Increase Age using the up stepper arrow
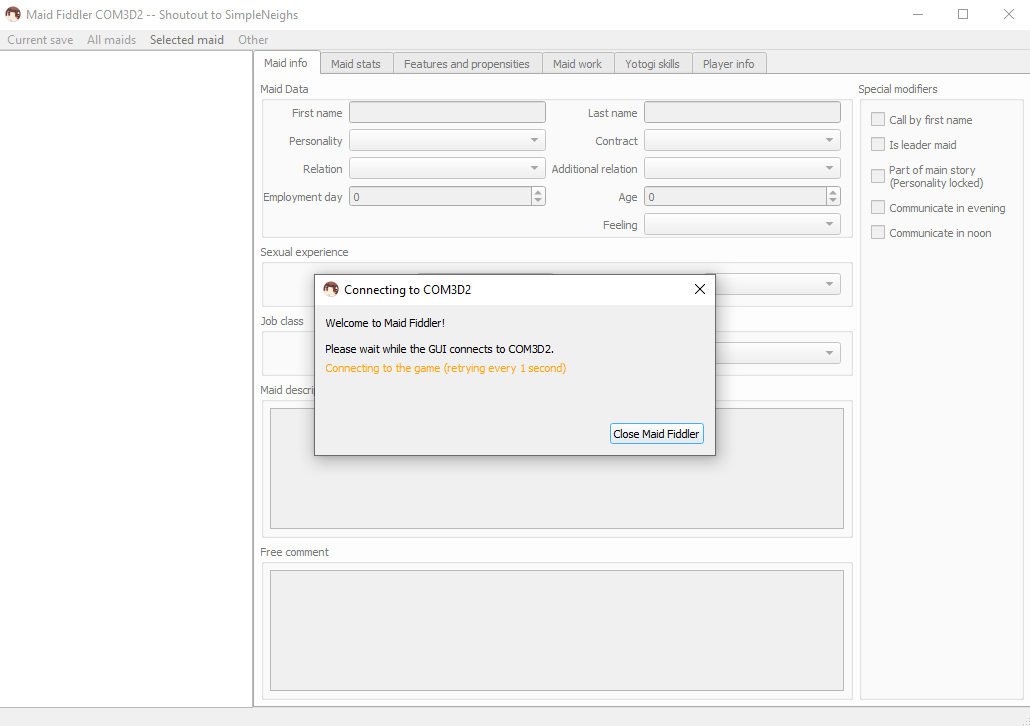 pos(833,192)
